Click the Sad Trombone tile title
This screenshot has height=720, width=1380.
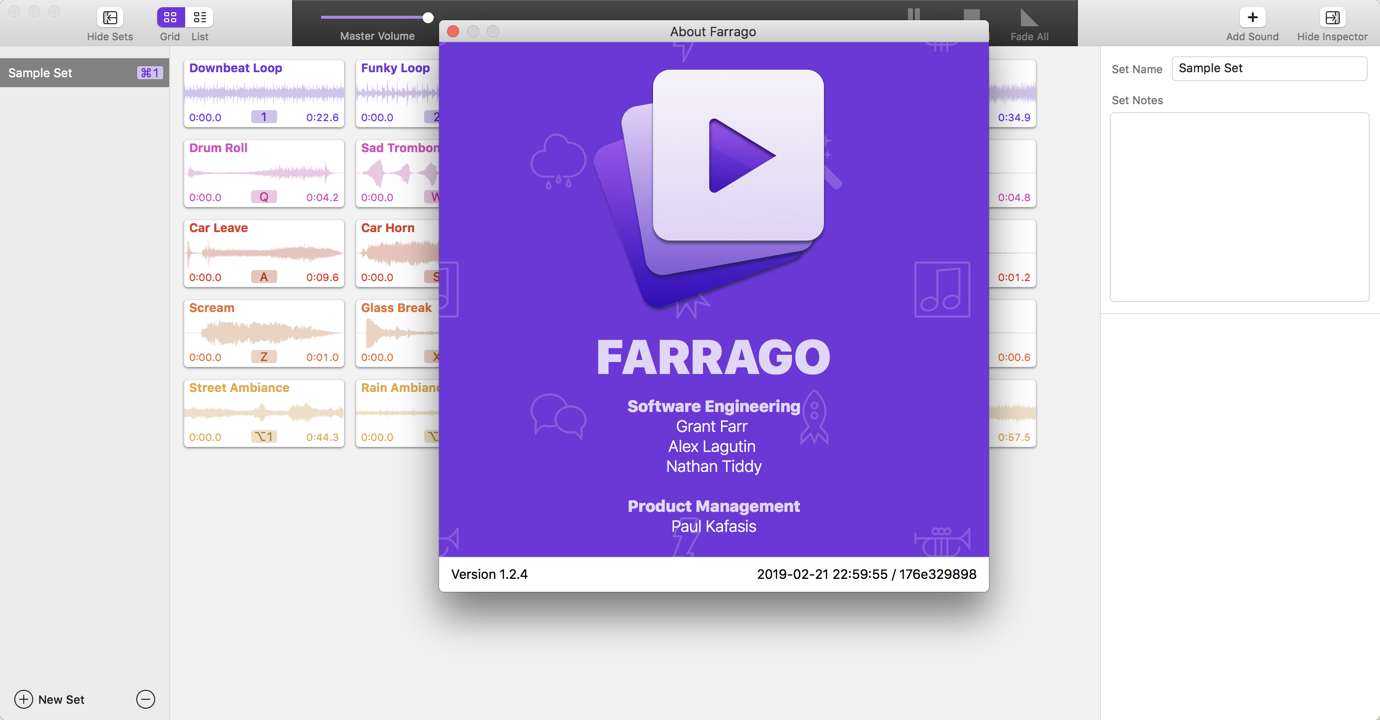click(x=400, y=148)
